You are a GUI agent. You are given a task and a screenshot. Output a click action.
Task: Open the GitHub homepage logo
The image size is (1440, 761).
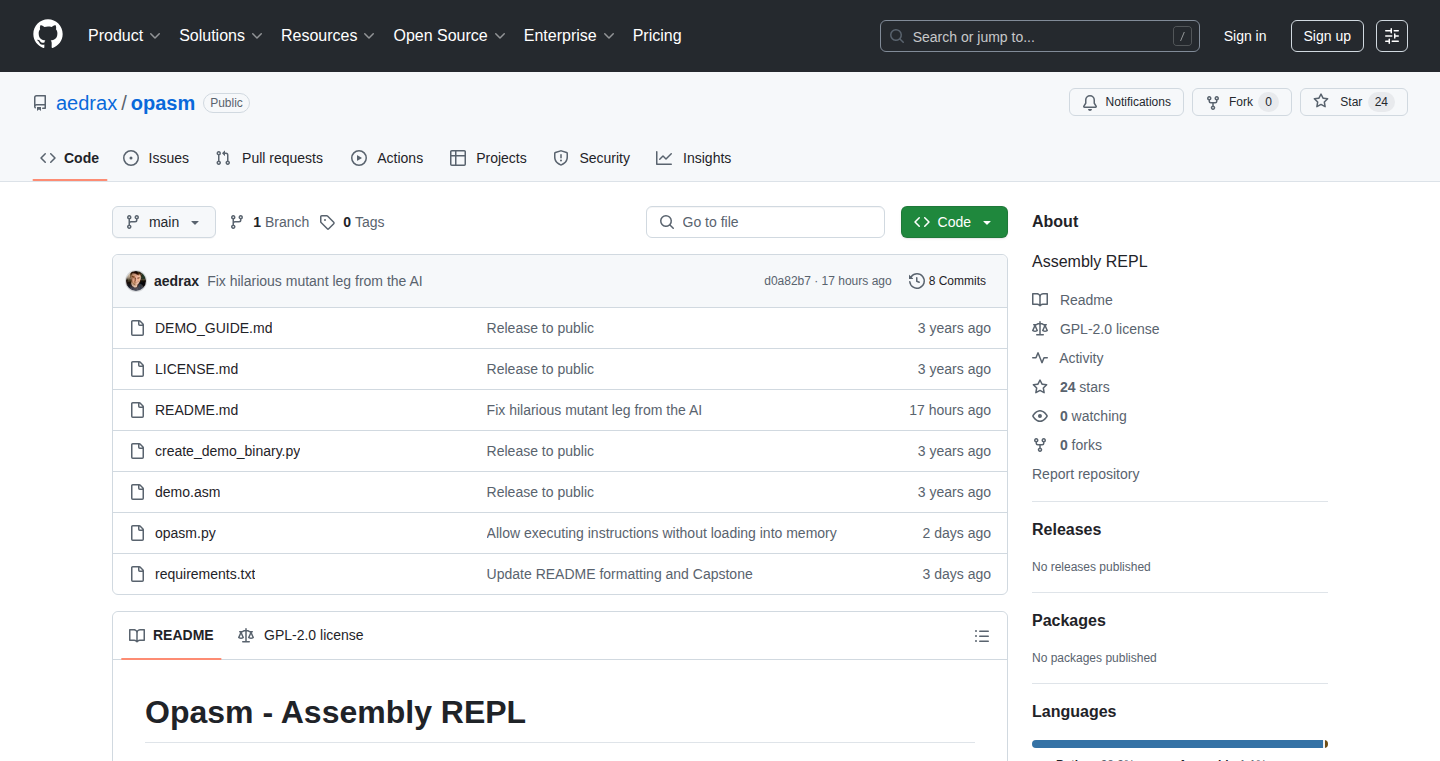[x=48, y=35]
